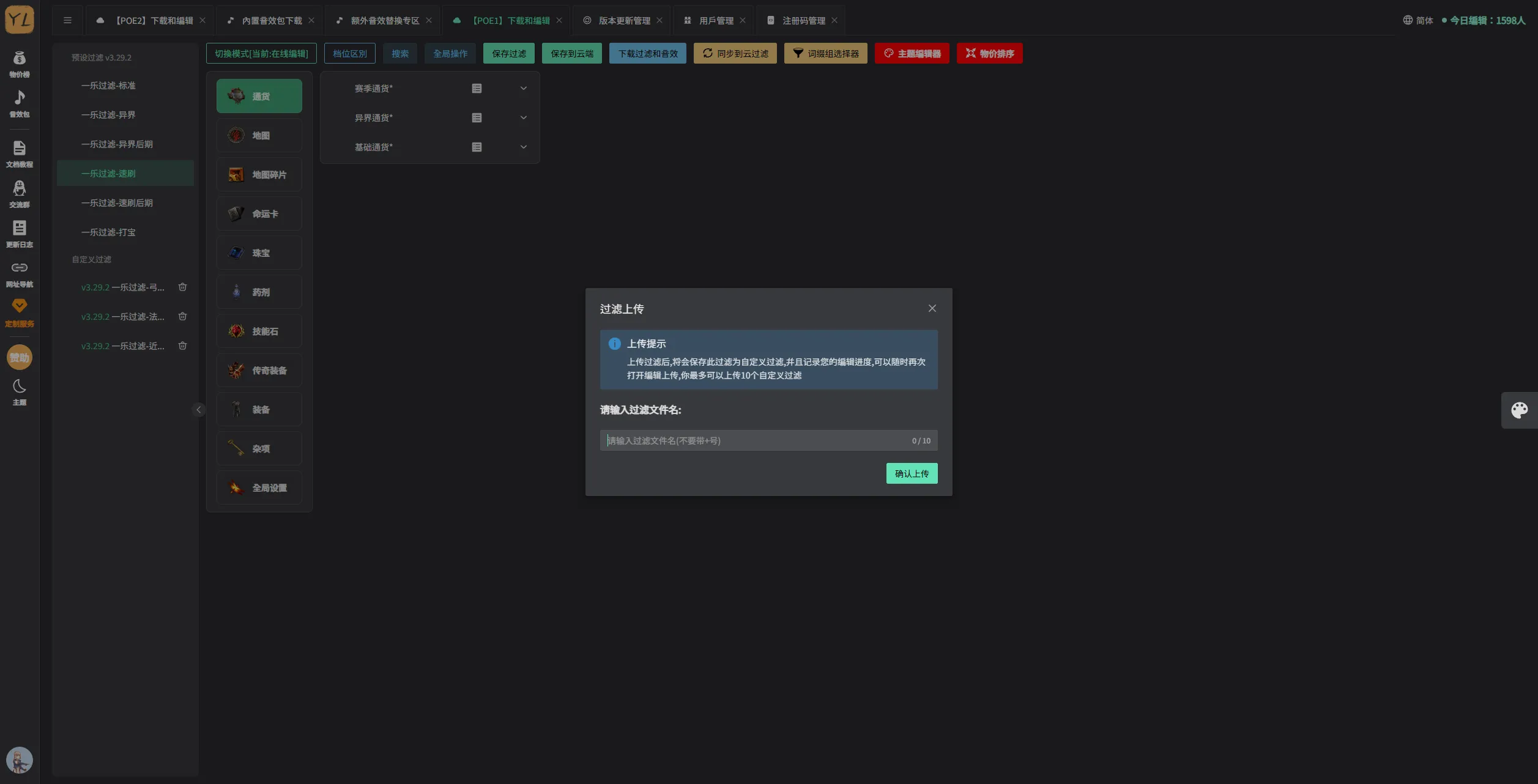The height and width of the screenshot is (784, 1538).
Task: Expand the 基础通货 chevron
Action: click(524, 147)
